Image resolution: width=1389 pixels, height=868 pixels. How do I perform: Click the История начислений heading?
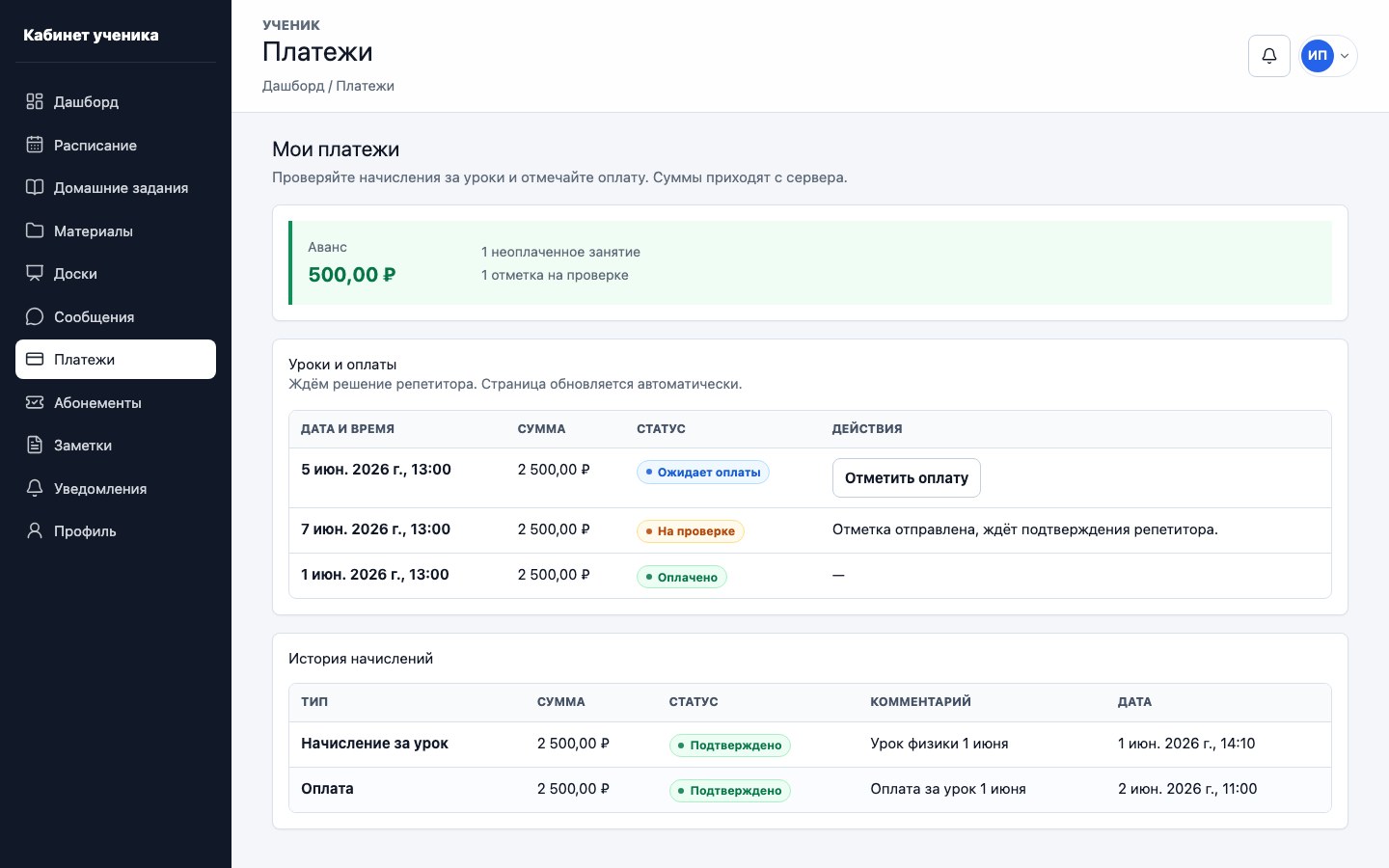pyautogui.click(x=361, y=659)
